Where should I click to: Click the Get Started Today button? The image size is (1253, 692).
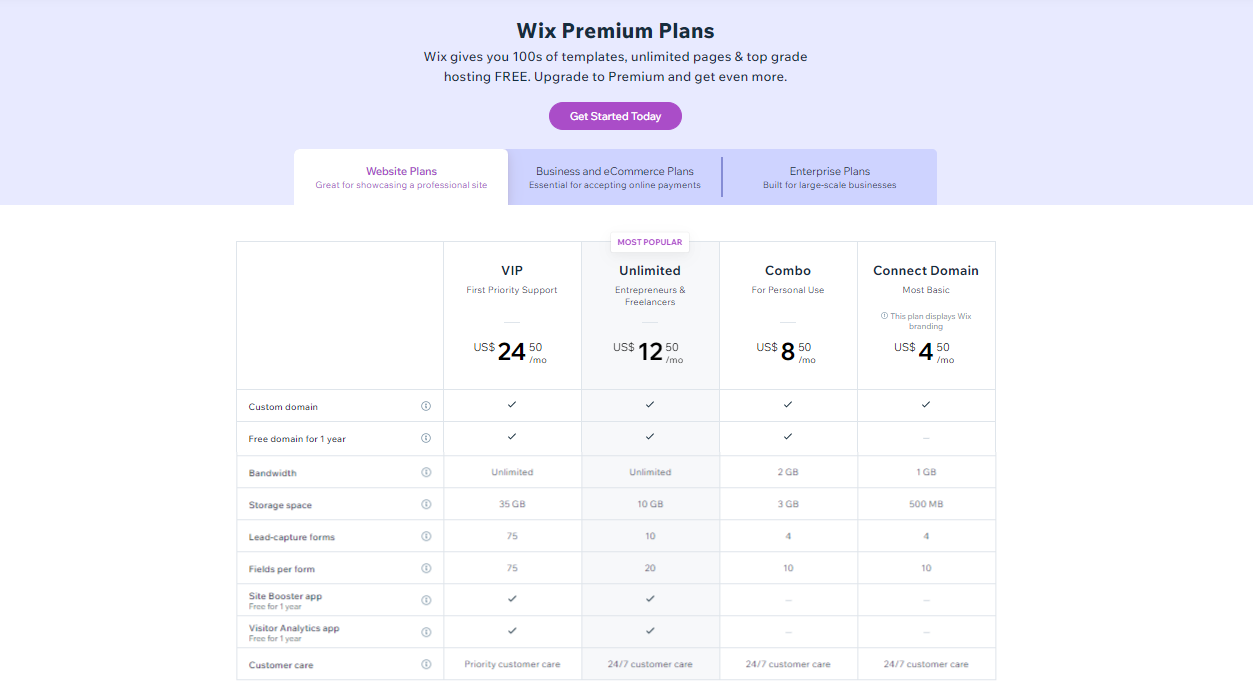point(614,116)
